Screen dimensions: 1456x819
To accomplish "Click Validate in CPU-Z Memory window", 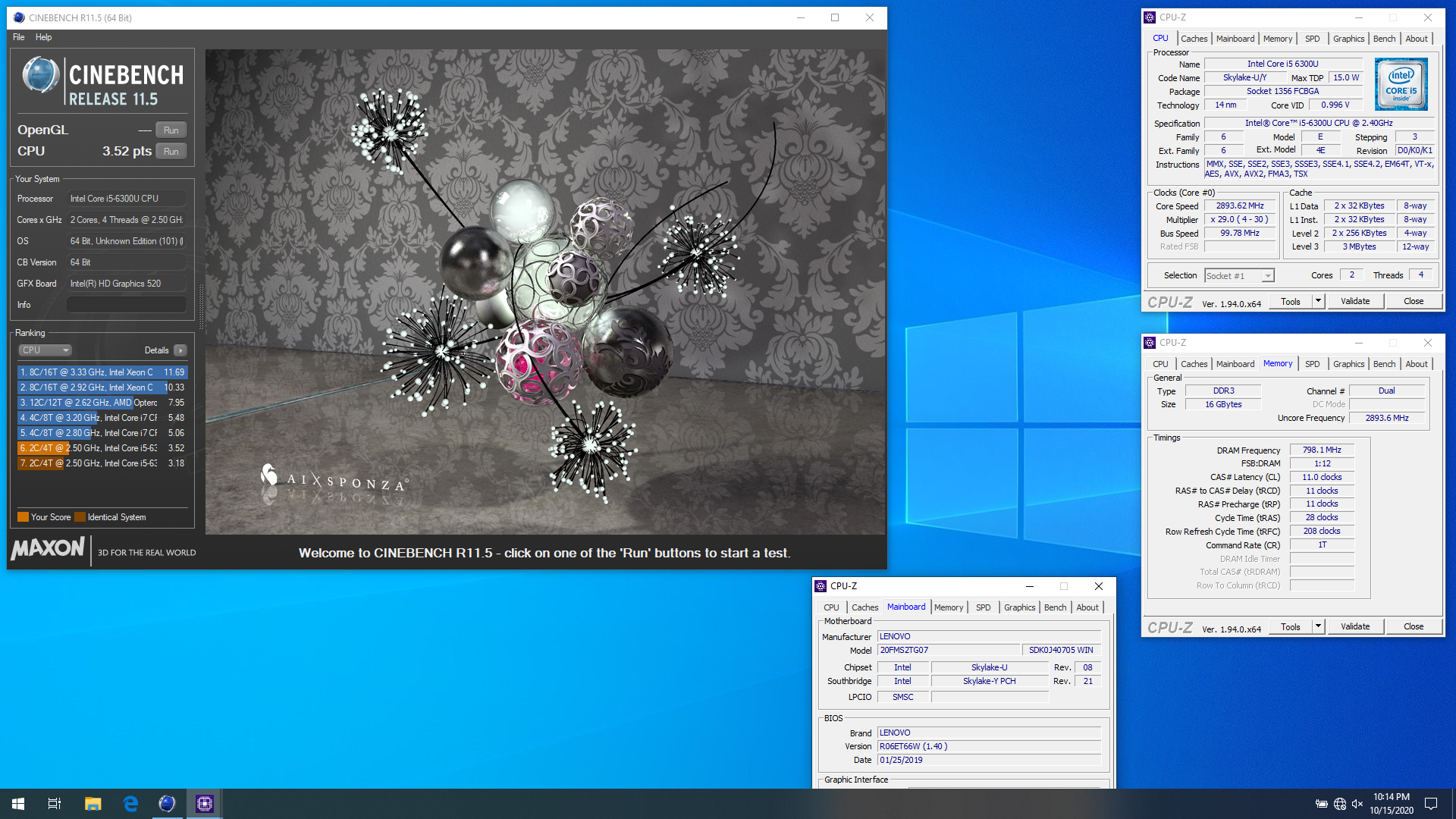I will click(x=1355, y=627).
